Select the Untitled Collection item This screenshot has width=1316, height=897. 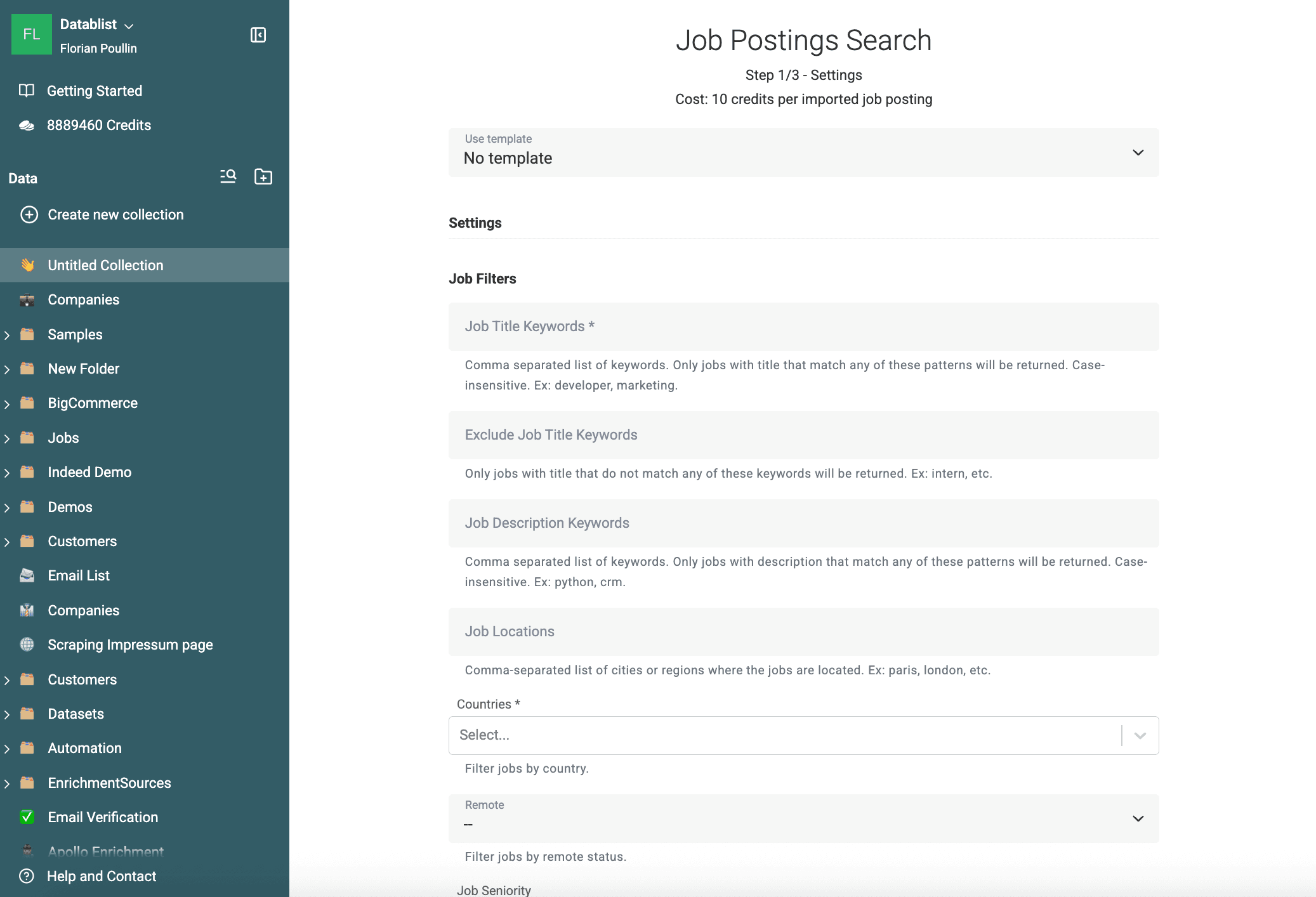tap(105, 265)
